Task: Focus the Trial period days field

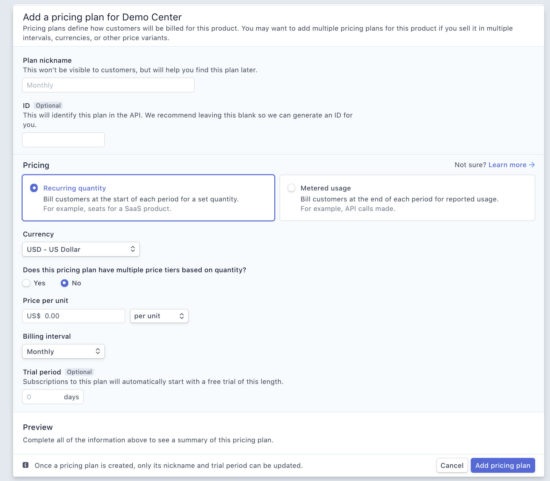Action: tap(53, 397)
